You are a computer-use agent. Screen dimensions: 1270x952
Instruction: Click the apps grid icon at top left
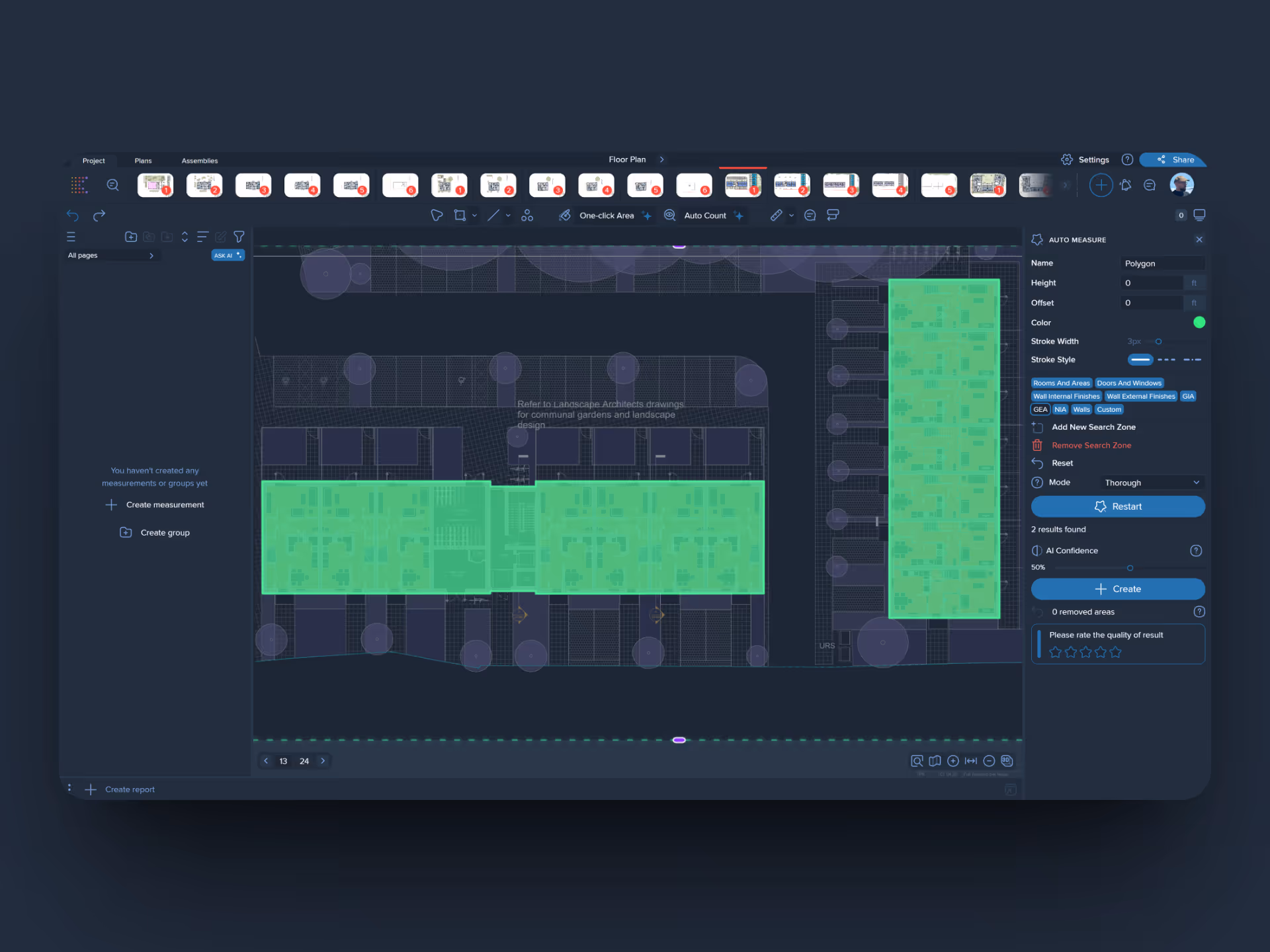coord(79,185)
